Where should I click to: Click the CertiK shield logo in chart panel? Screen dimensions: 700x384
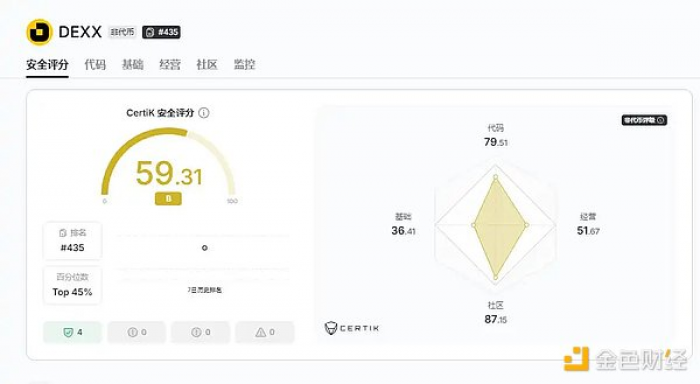(331, 328)
